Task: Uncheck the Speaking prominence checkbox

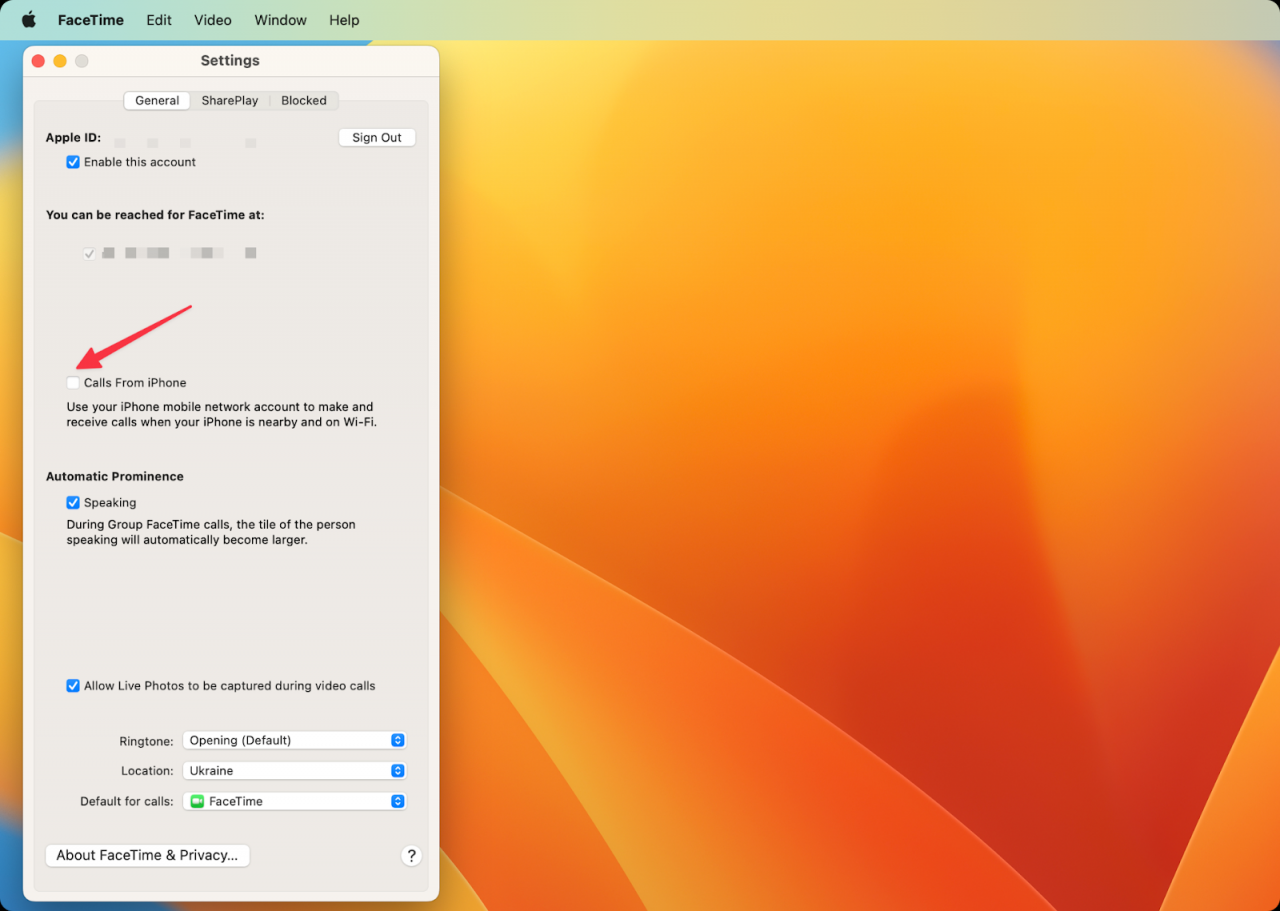Action: pos(73,503)
